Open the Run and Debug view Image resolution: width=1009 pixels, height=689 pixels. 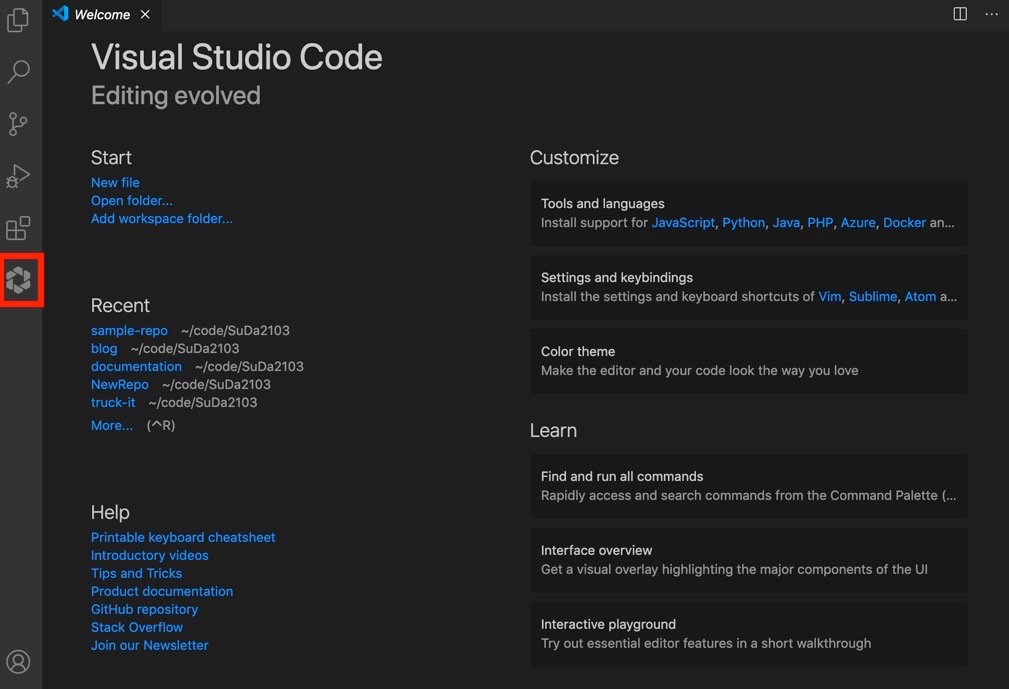(18, 176)
